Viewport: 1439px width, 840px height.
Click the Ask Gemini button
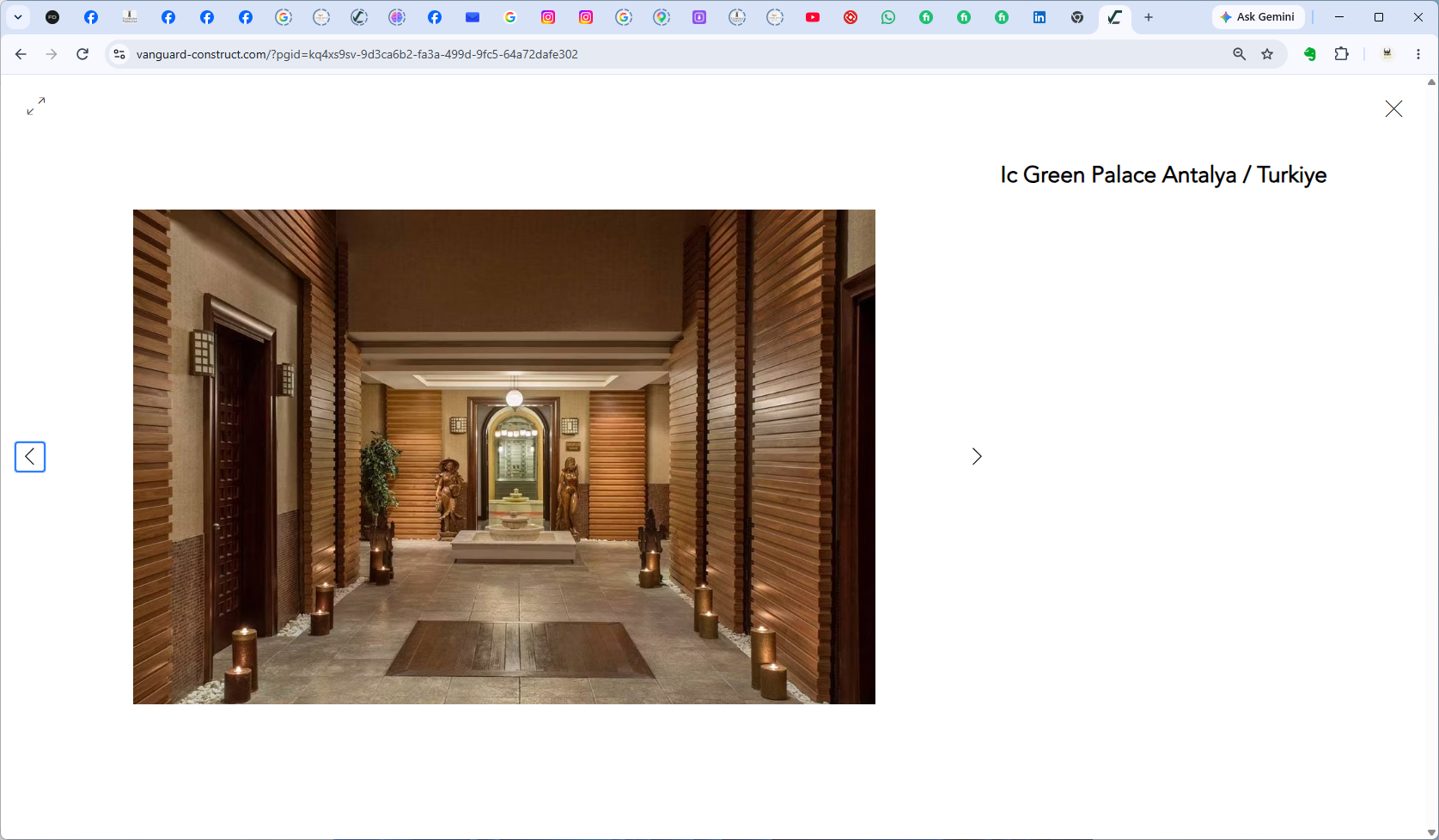[1258, 17]
